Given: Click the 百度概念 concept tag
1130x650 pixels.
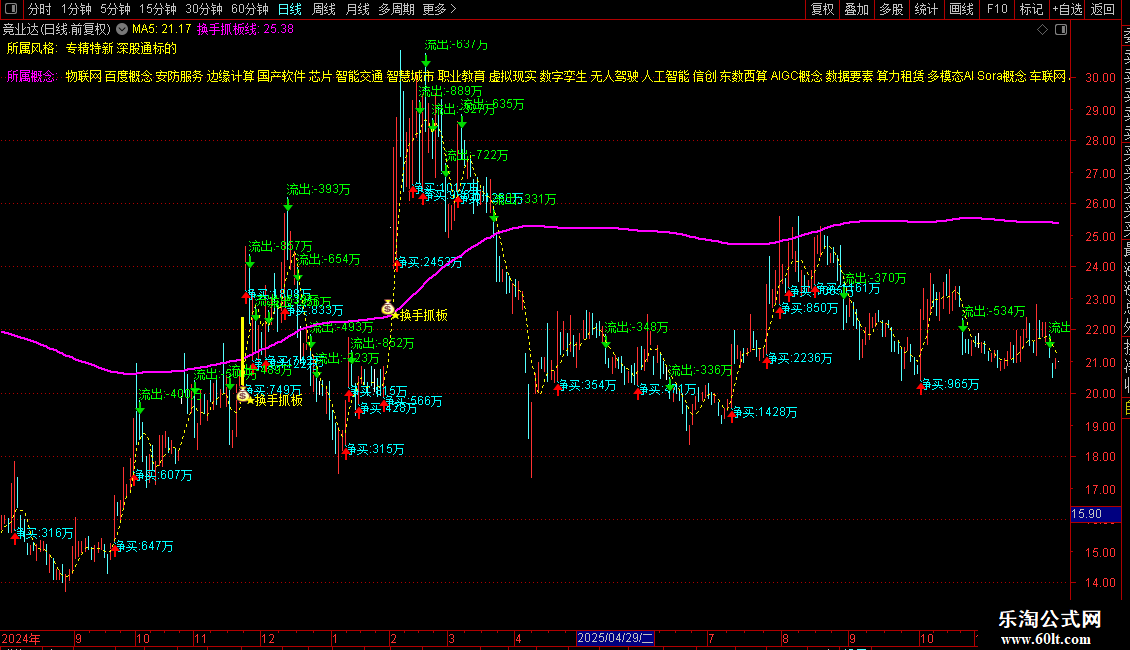Looking at the screenshot, I should pos(128,76).
